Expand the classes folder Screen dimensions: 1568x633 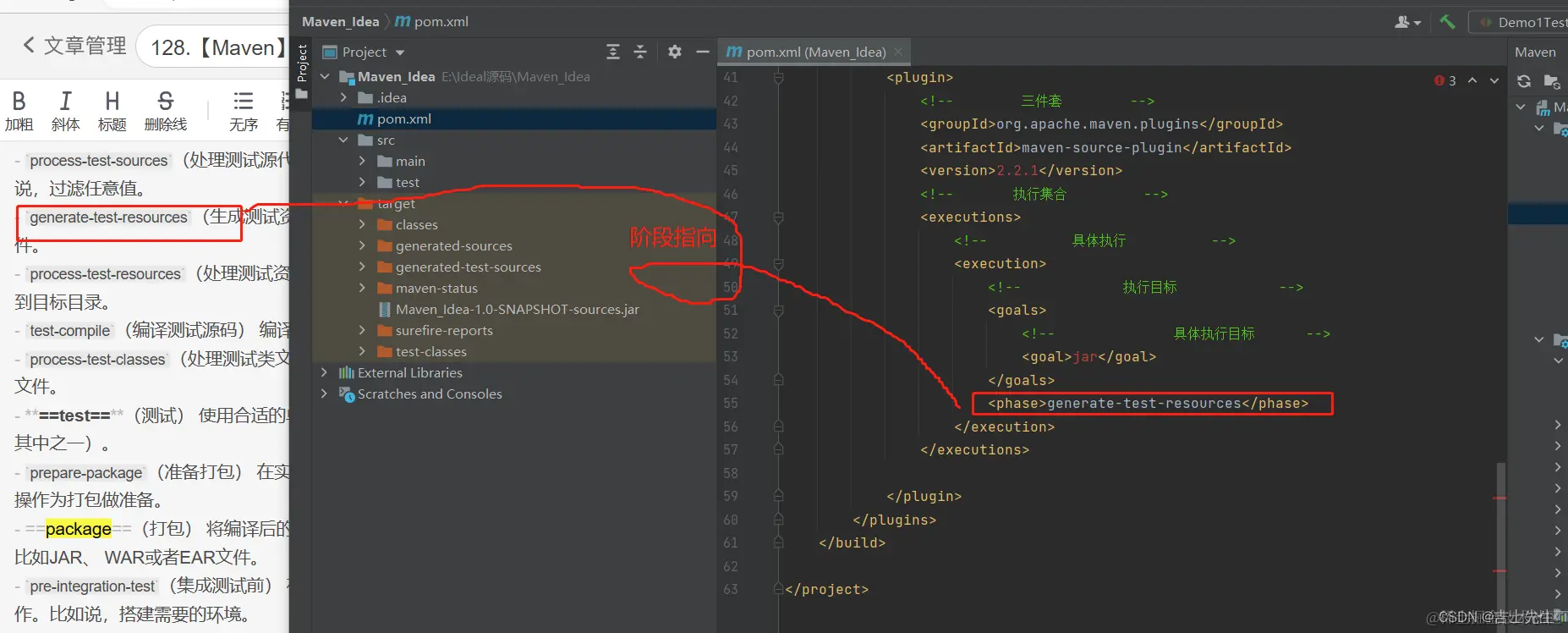(x=362, y=225)
